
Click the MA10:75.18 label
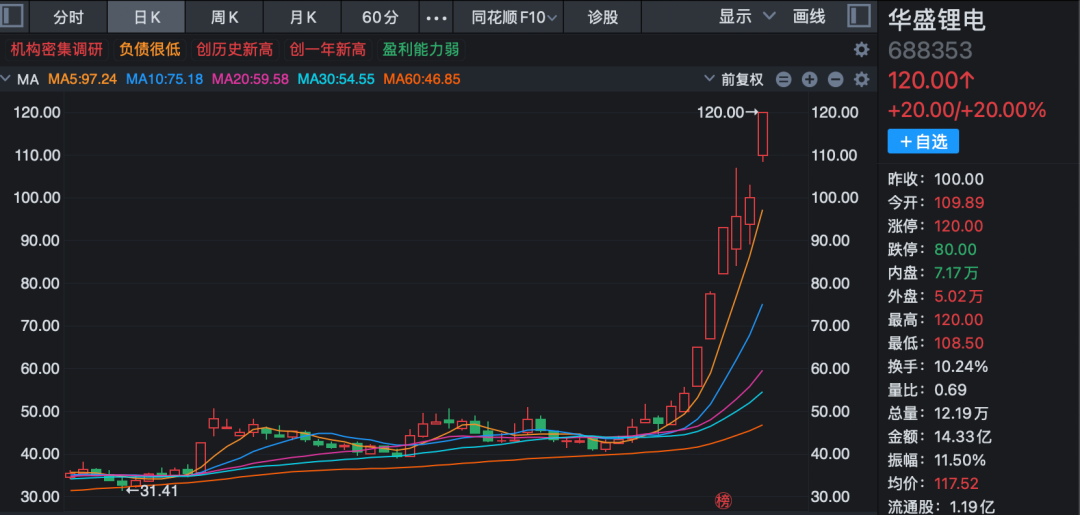165,80
